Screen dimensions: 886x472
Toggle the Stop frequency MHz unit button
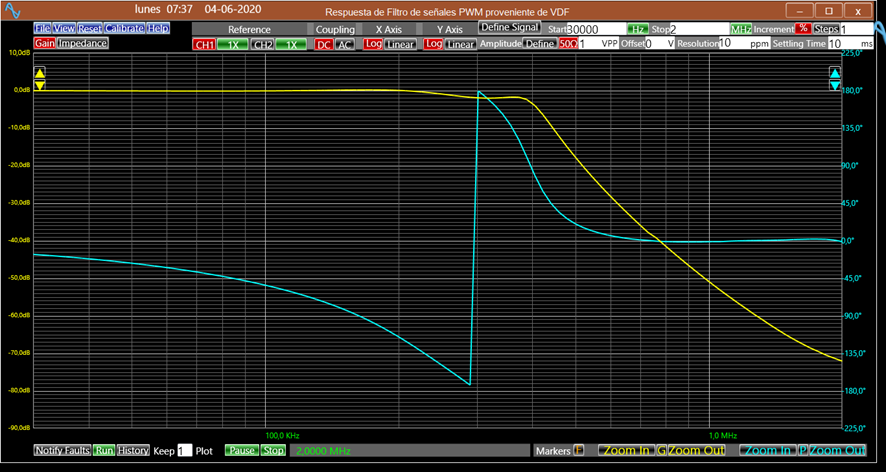pyautogui.click(x=741, y=29)
